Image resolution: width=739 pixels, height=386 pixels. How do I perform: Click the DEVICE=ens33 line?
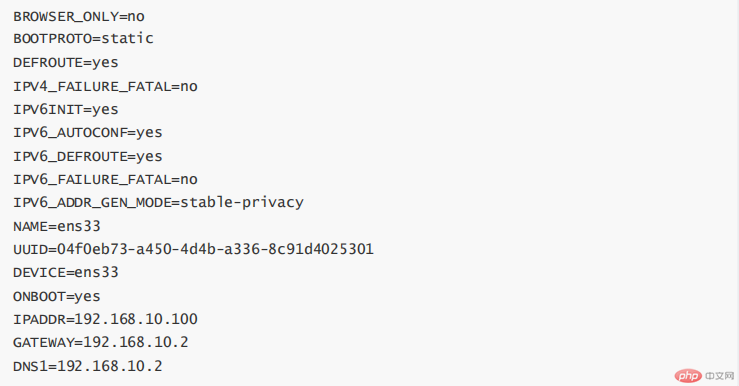(66, 272)
